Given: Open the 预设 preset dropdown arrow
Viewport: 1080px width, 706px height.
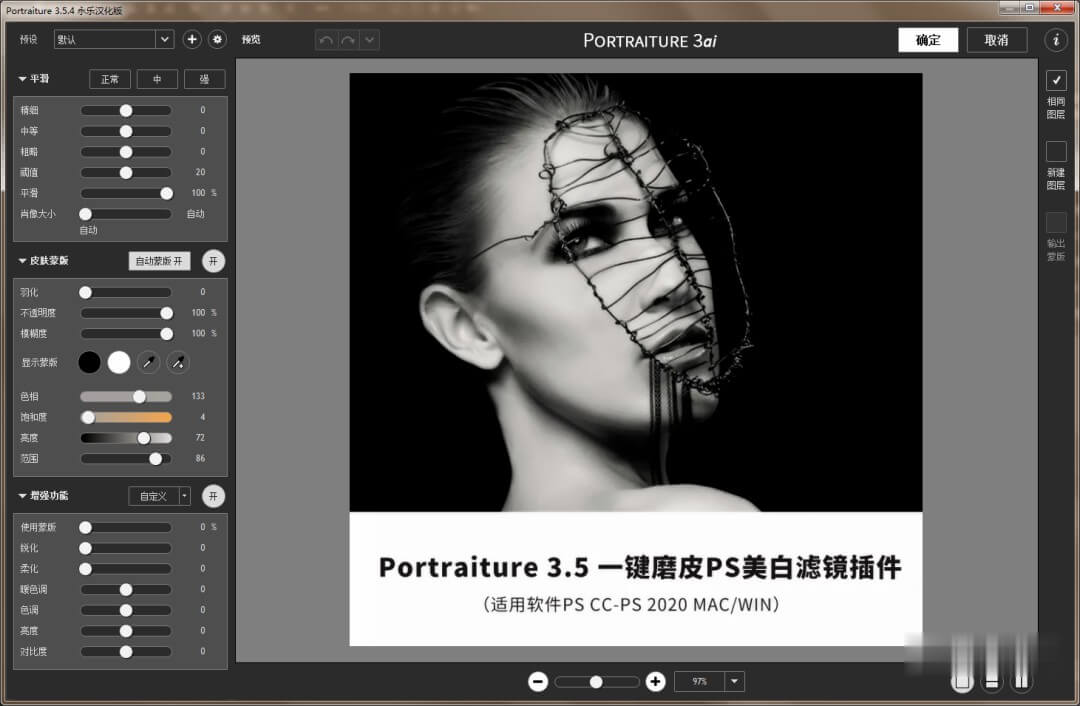Looking at the screenshot, I should pos(165,39).
